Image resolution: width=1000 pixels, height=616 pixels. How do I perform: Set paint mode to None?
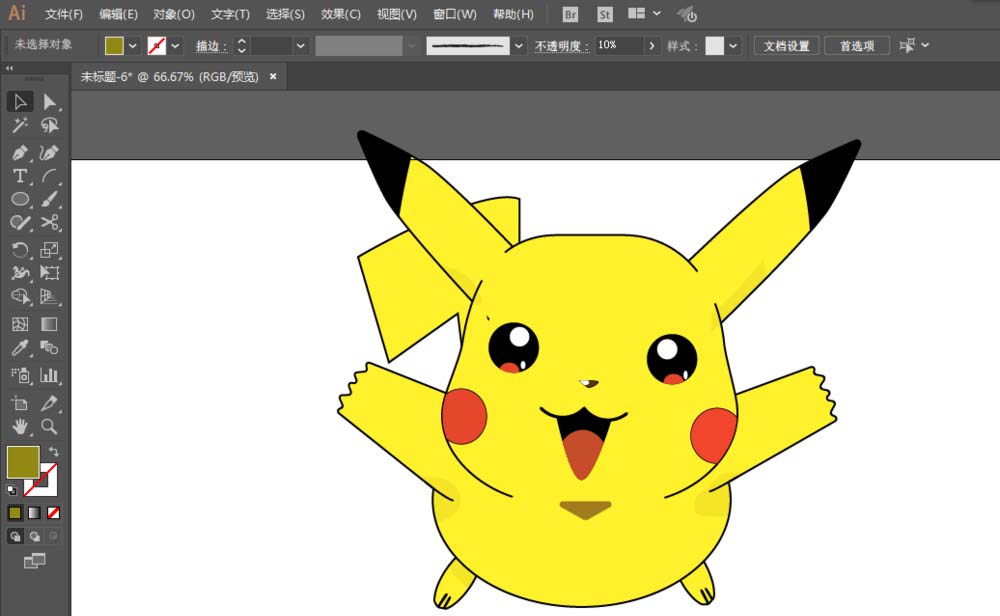(x=54, y=513)
